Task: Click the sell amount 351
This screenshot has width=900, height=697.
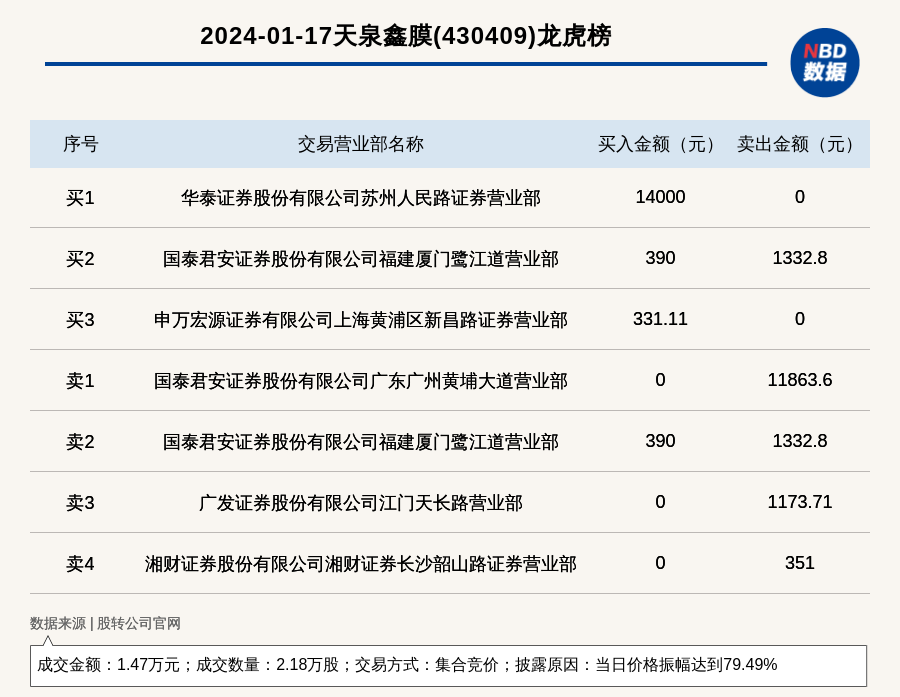Action: pyautogui.click(x=800, y=563)
